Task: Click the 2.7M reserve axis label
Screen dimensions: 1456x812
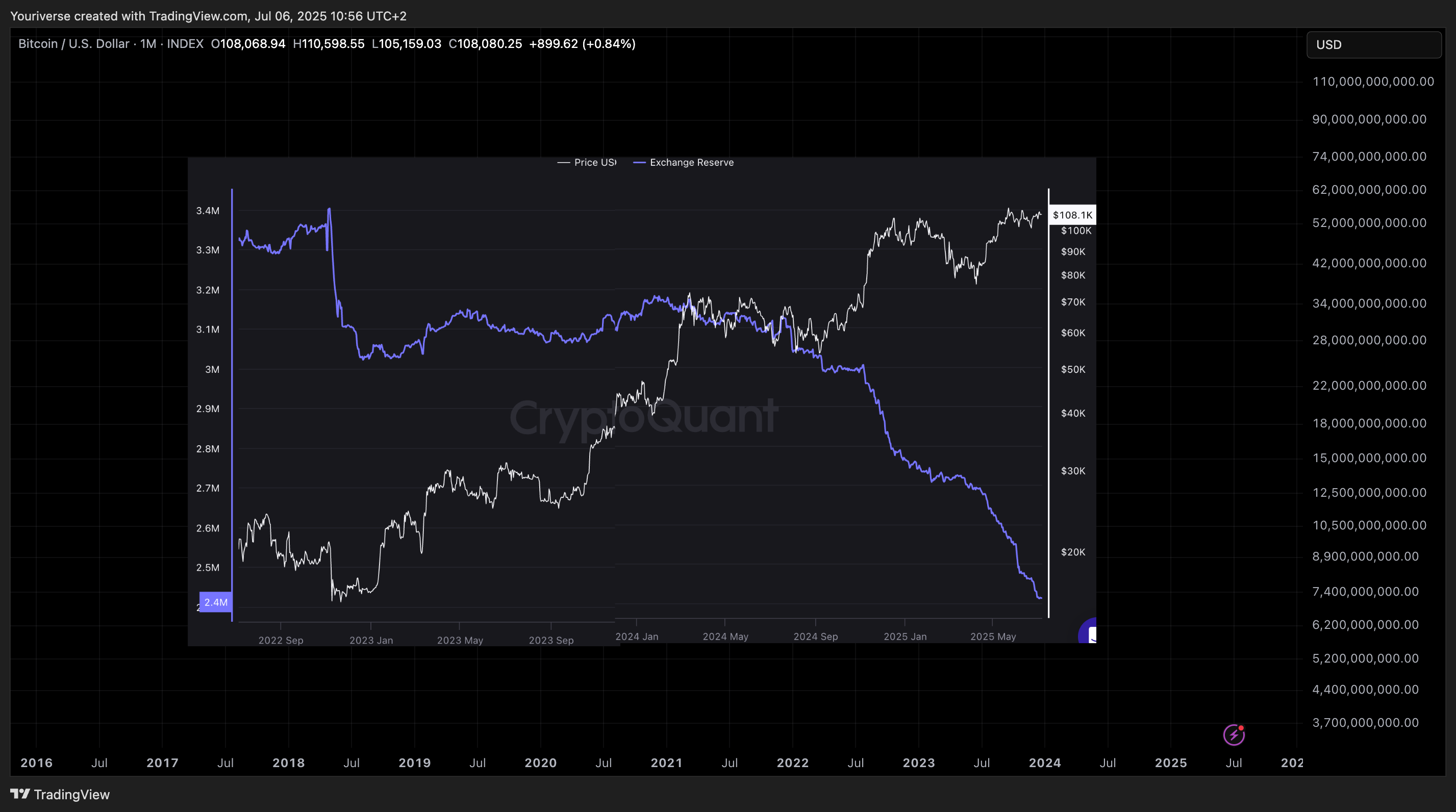Action: (208, 488)
